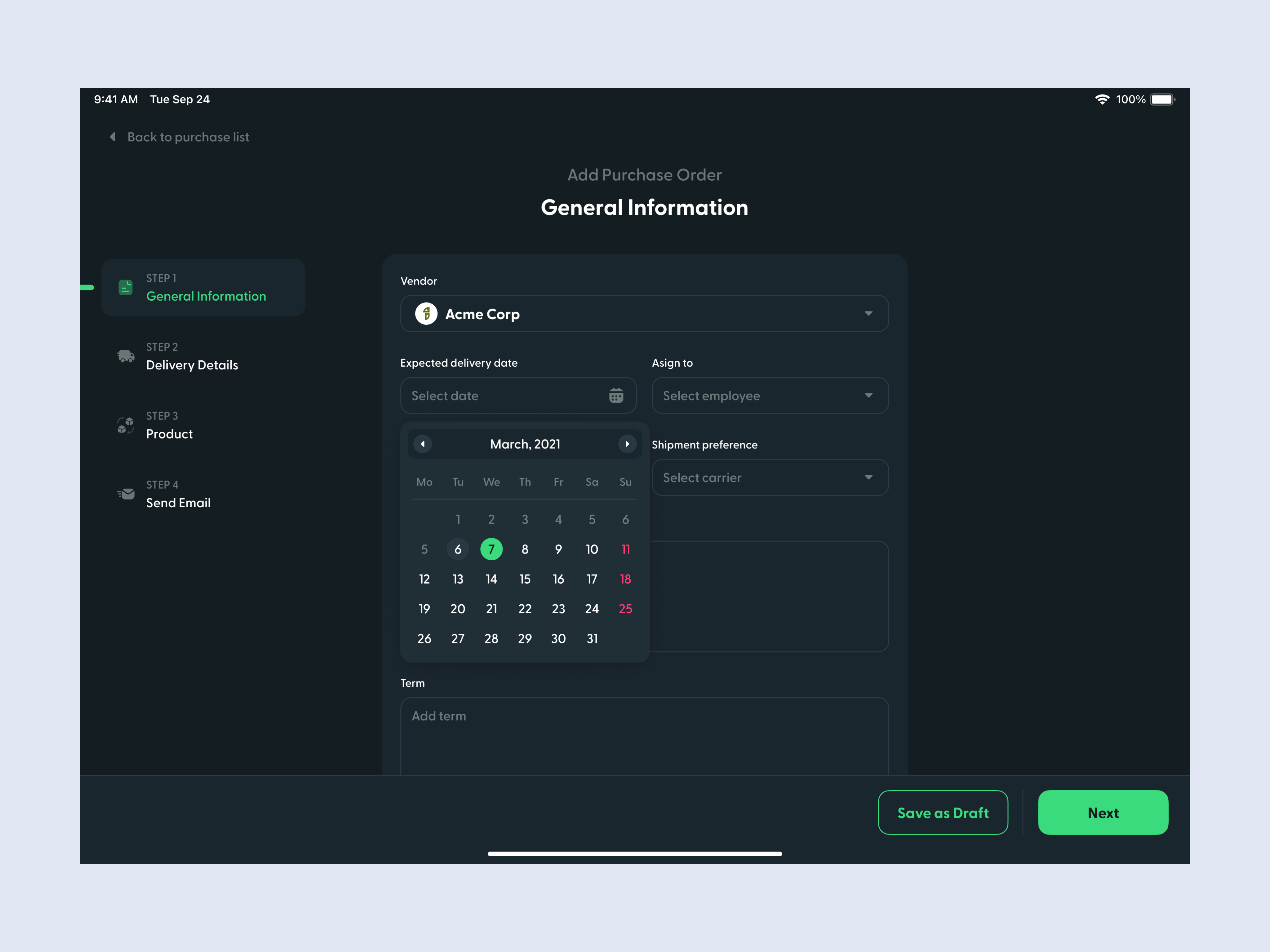Click the General Information step icon
This screenshot has height=952, width=1270.
coord(126,288)
